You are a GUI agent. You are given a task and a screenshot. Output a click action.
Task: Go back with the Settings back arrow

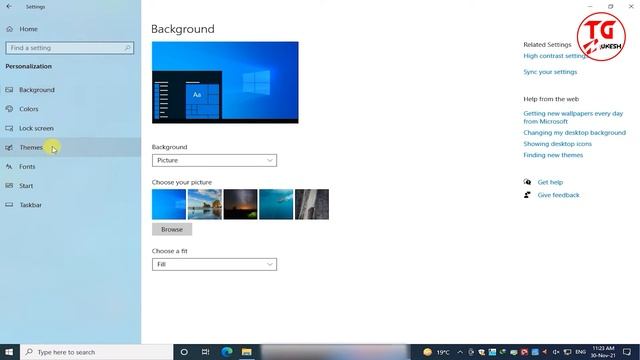pyautogui.click(x=9, y=7)
